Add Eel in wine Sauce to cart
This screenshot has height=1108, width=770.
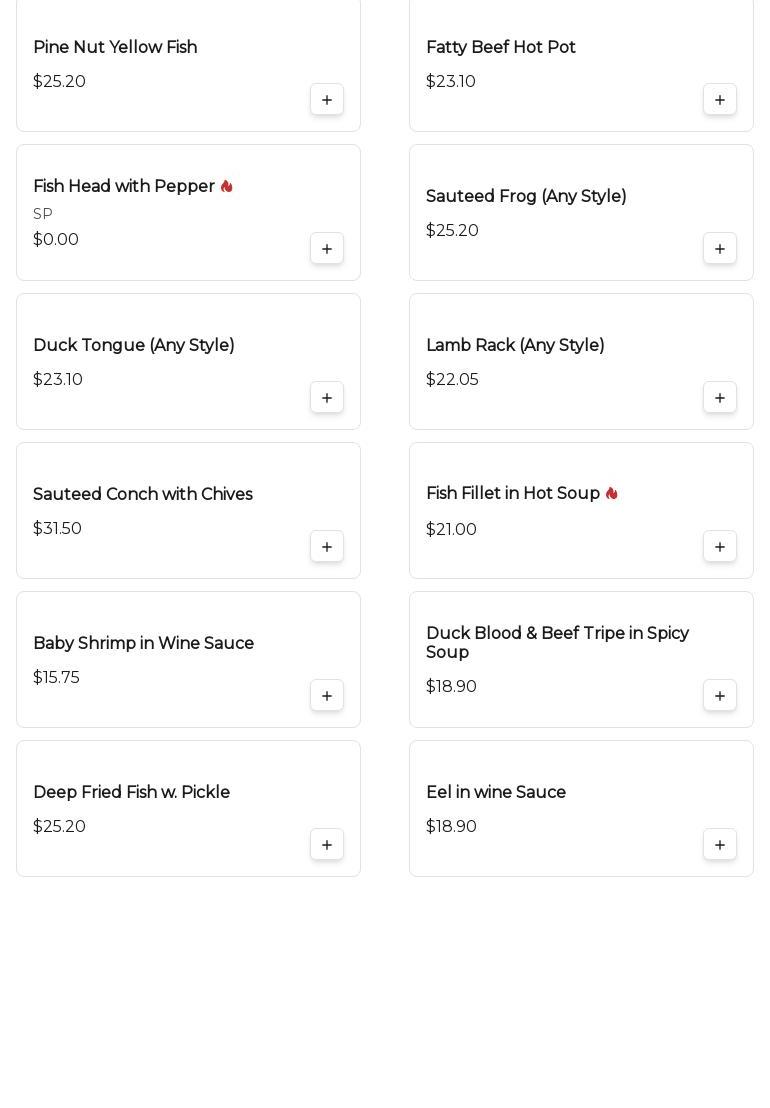pyautogui.click(x=720, y=845)
